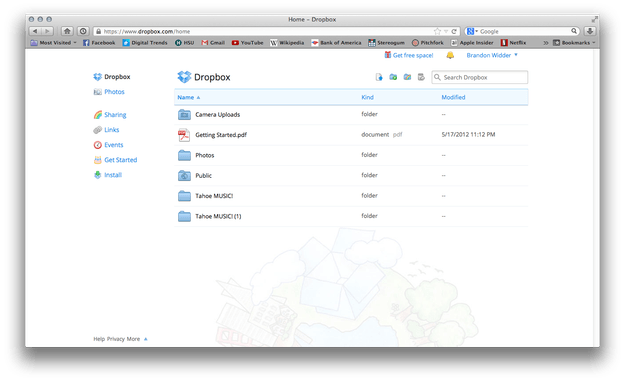Click the browser forward button
Screen dimensions: 625x382
tap(47, 31)
